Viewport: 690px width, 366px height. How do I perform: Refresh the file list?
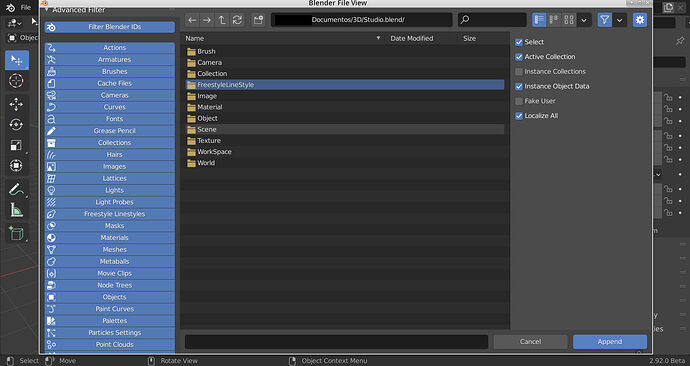coord(237,20)
